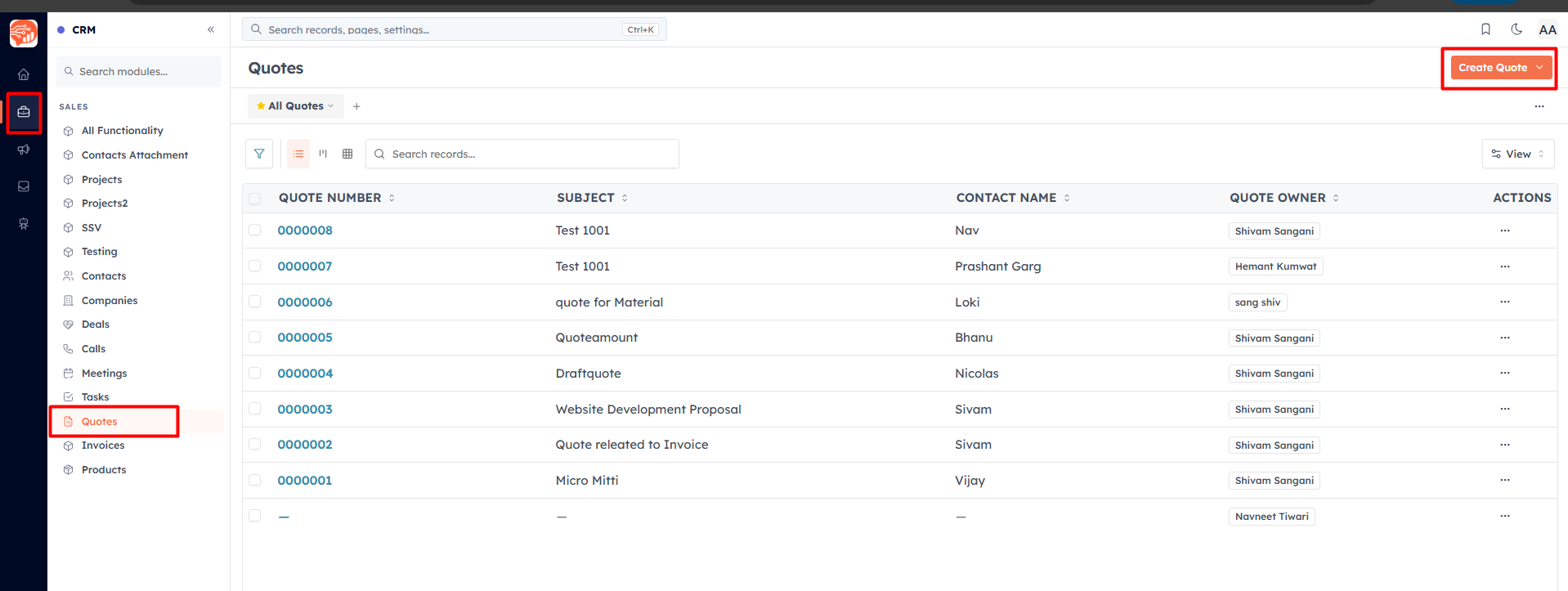Viewport: 1568px width, 591px height.
Task: Open actions menu for quote 0000007
Action: tap(1505, 266)
